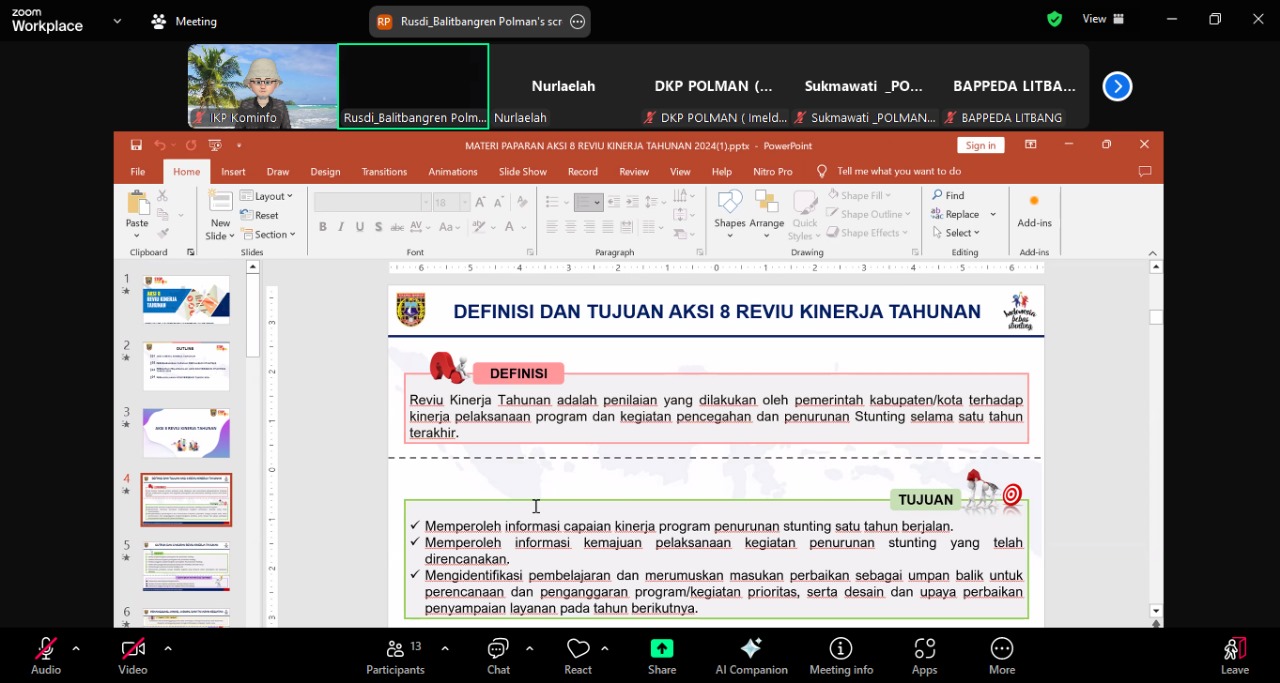Open the Zoom View layout button
The width and height of the screenshot is (1280, 683).
click(x=1104, y=19)
